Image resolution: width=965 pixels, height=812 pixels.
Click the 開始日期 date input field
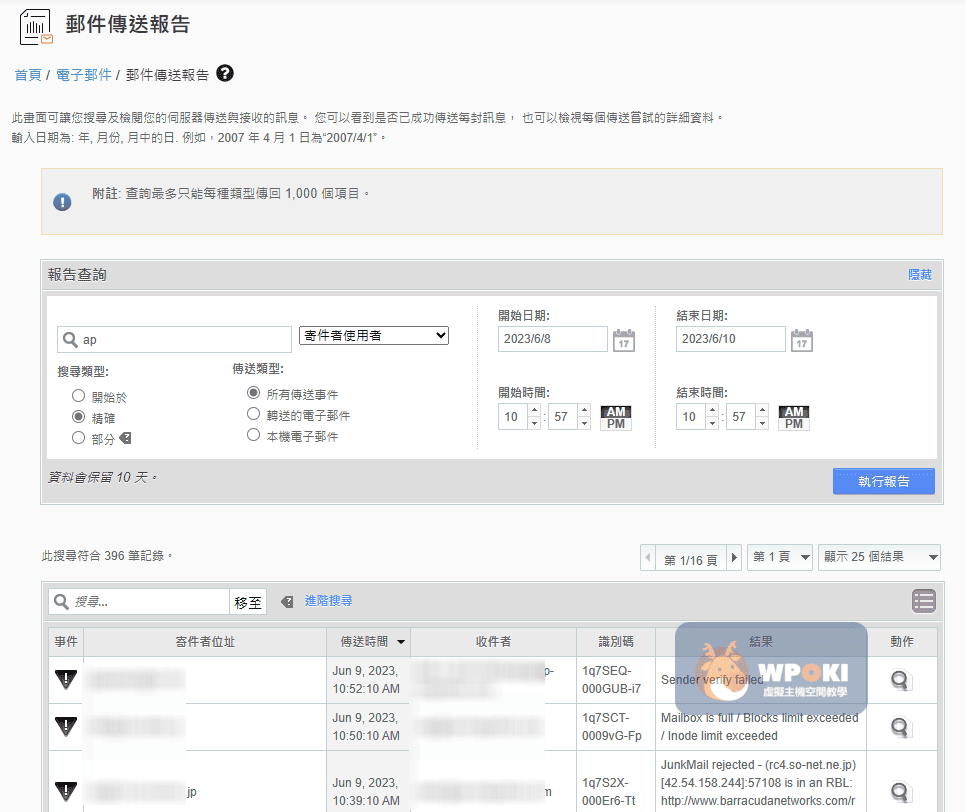click(552, 339)
